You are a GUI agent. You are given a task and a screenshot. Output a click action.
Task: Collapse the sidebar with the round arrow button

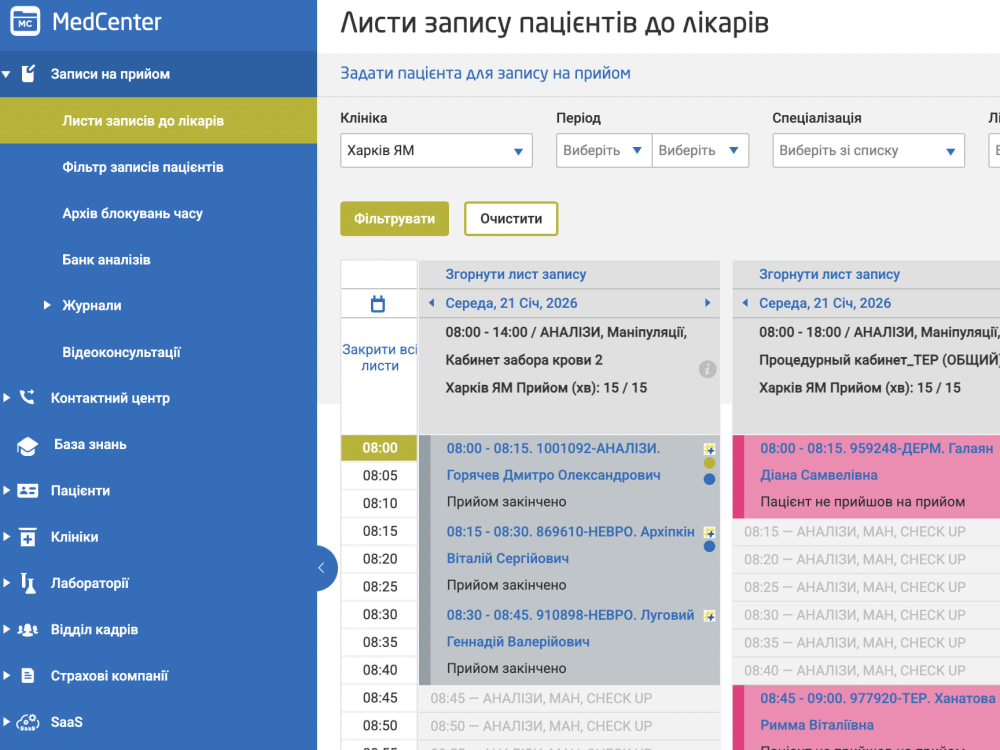324,568
